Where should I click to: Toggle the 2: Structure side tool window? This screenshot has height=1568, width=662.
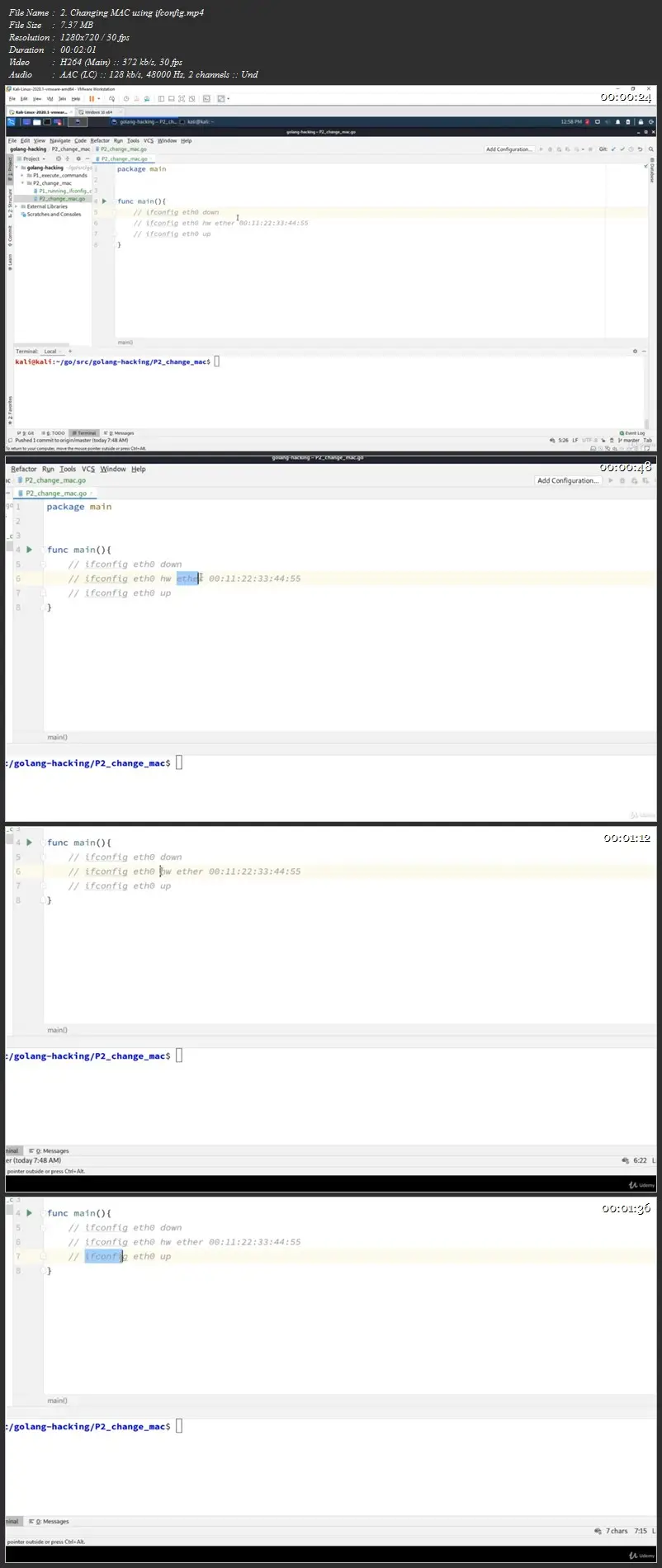click(x=10, y=203)
